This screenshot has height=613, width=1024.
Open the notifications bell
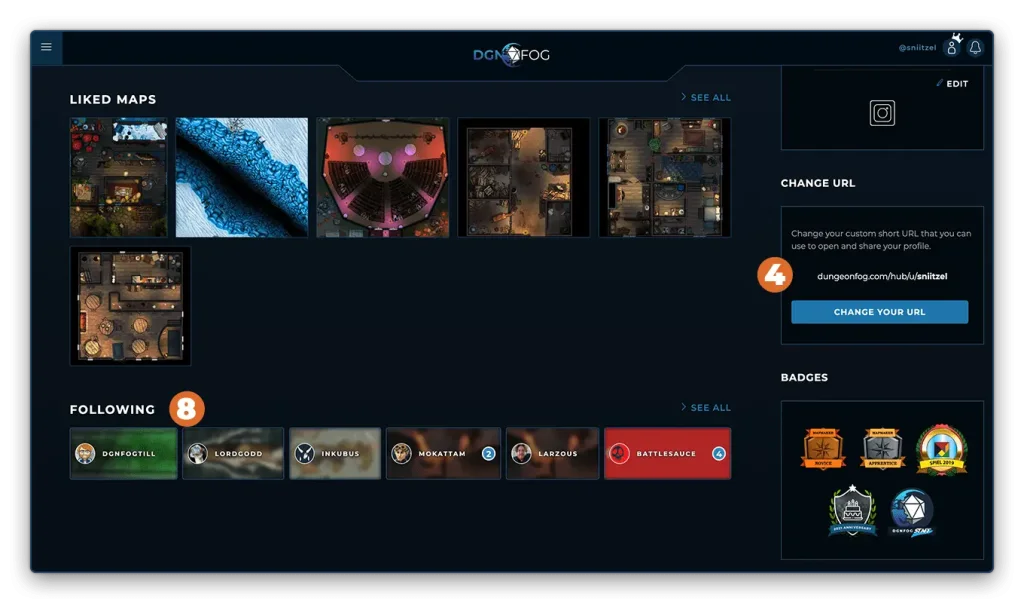click(975, 48)
